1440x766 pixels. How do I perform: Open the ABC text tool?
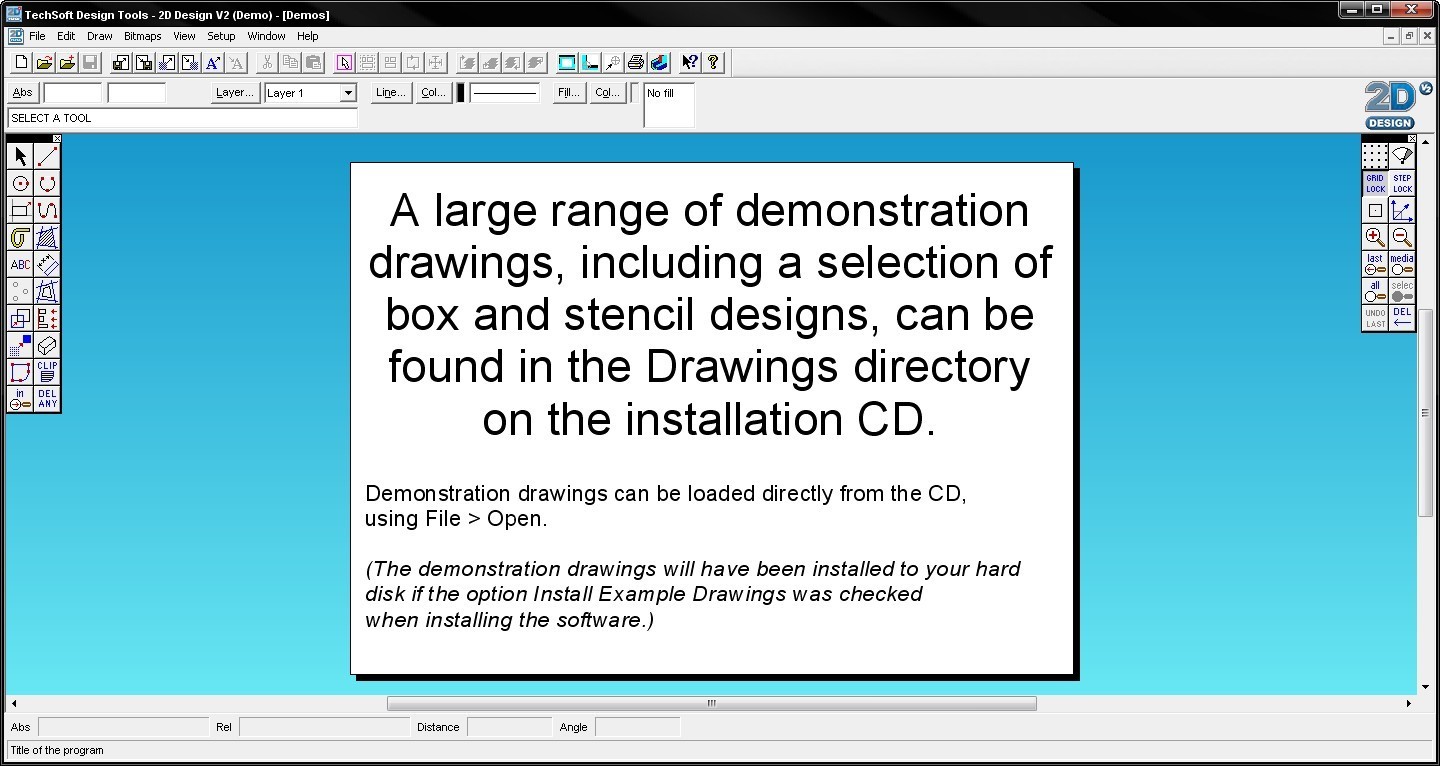tap(18, 264)
